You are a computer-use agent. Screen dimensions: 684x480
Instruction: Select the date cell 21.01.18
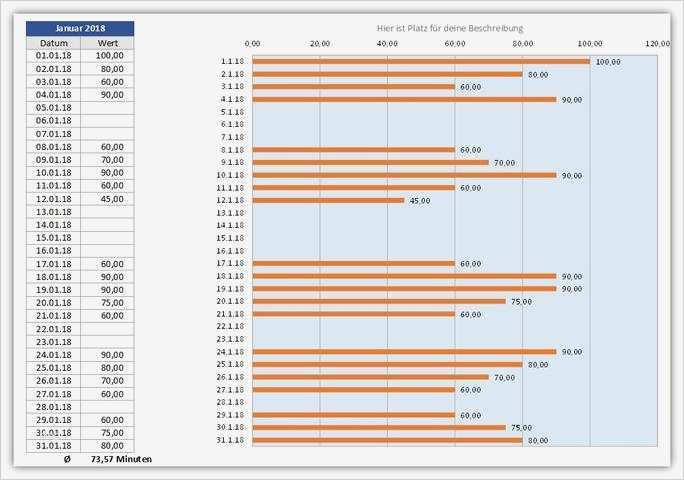point(54,315)
